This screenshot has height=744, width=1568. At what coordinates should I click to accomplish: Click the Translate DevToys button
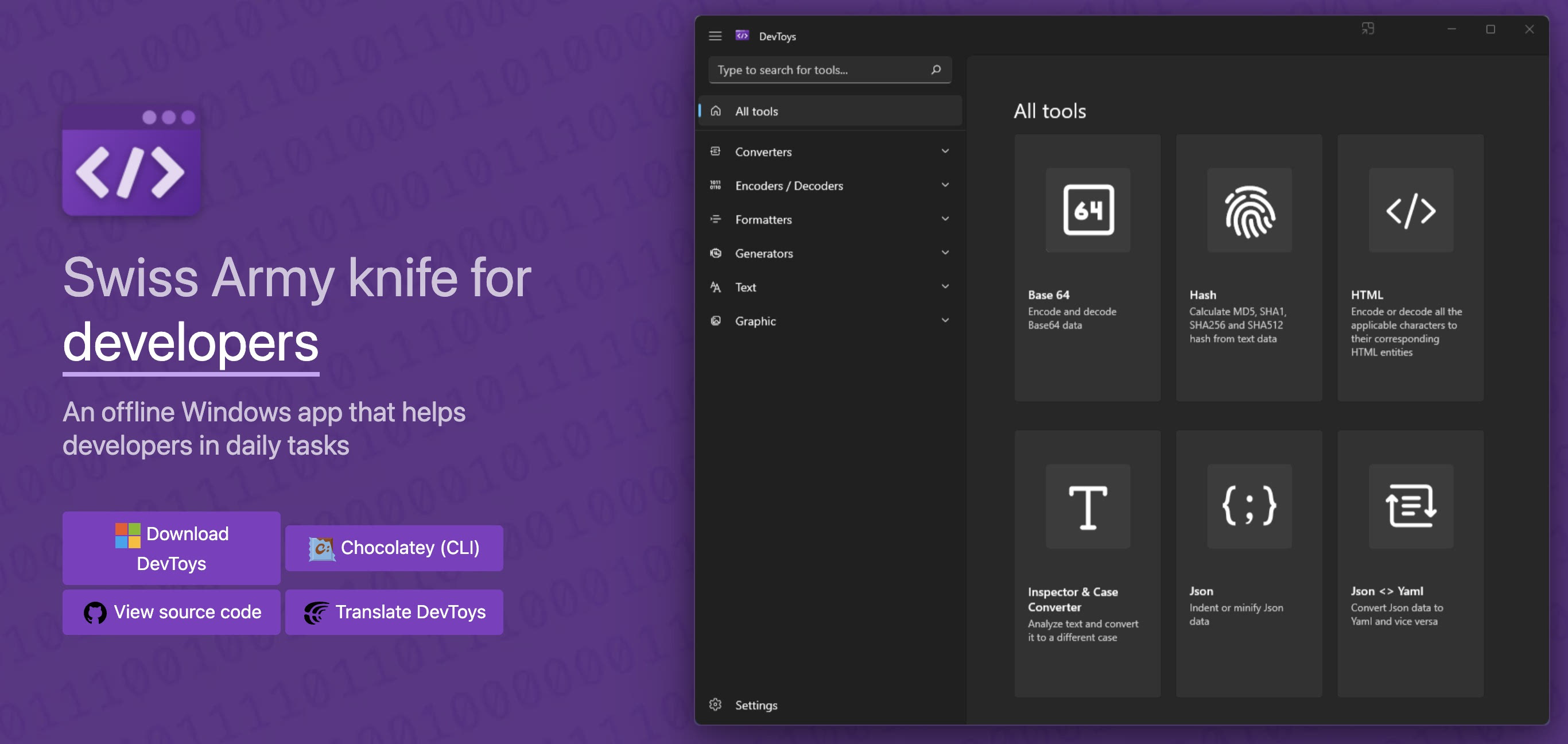pos(394,612)
